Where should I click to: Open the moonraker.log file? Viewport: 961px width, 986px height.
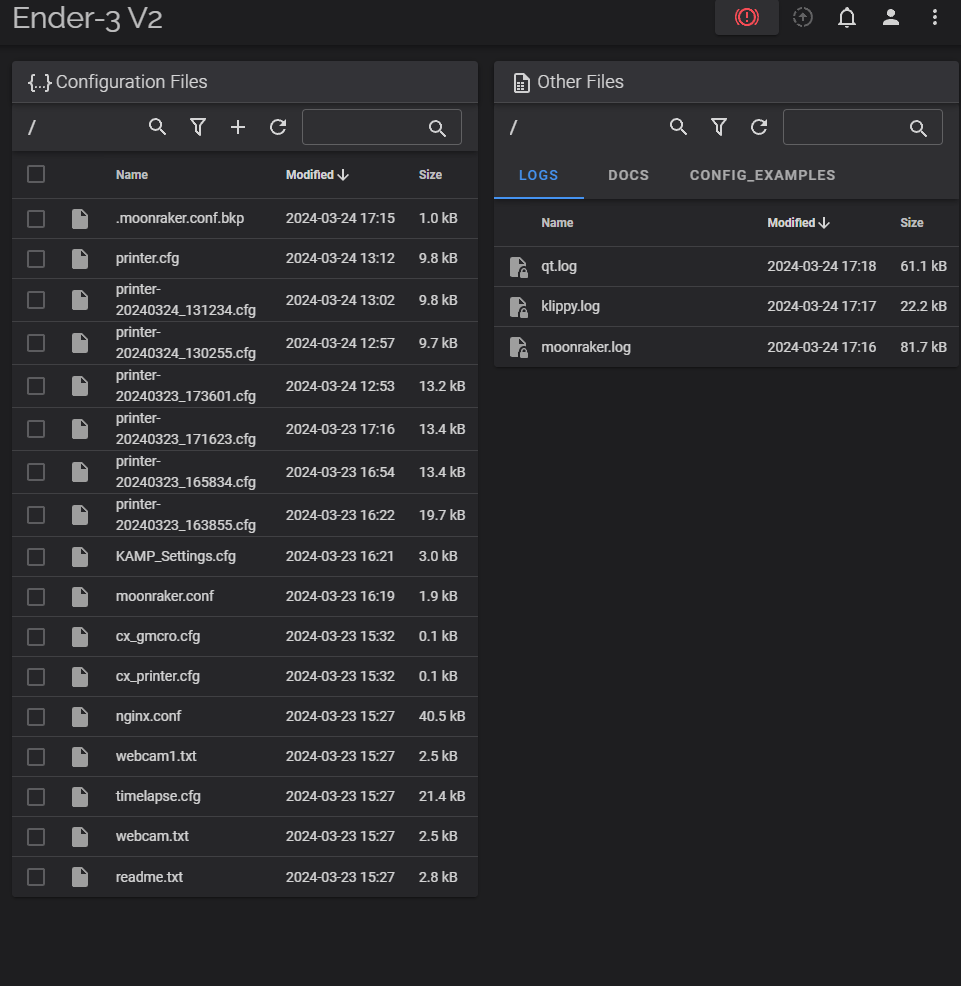click(586, 347)
